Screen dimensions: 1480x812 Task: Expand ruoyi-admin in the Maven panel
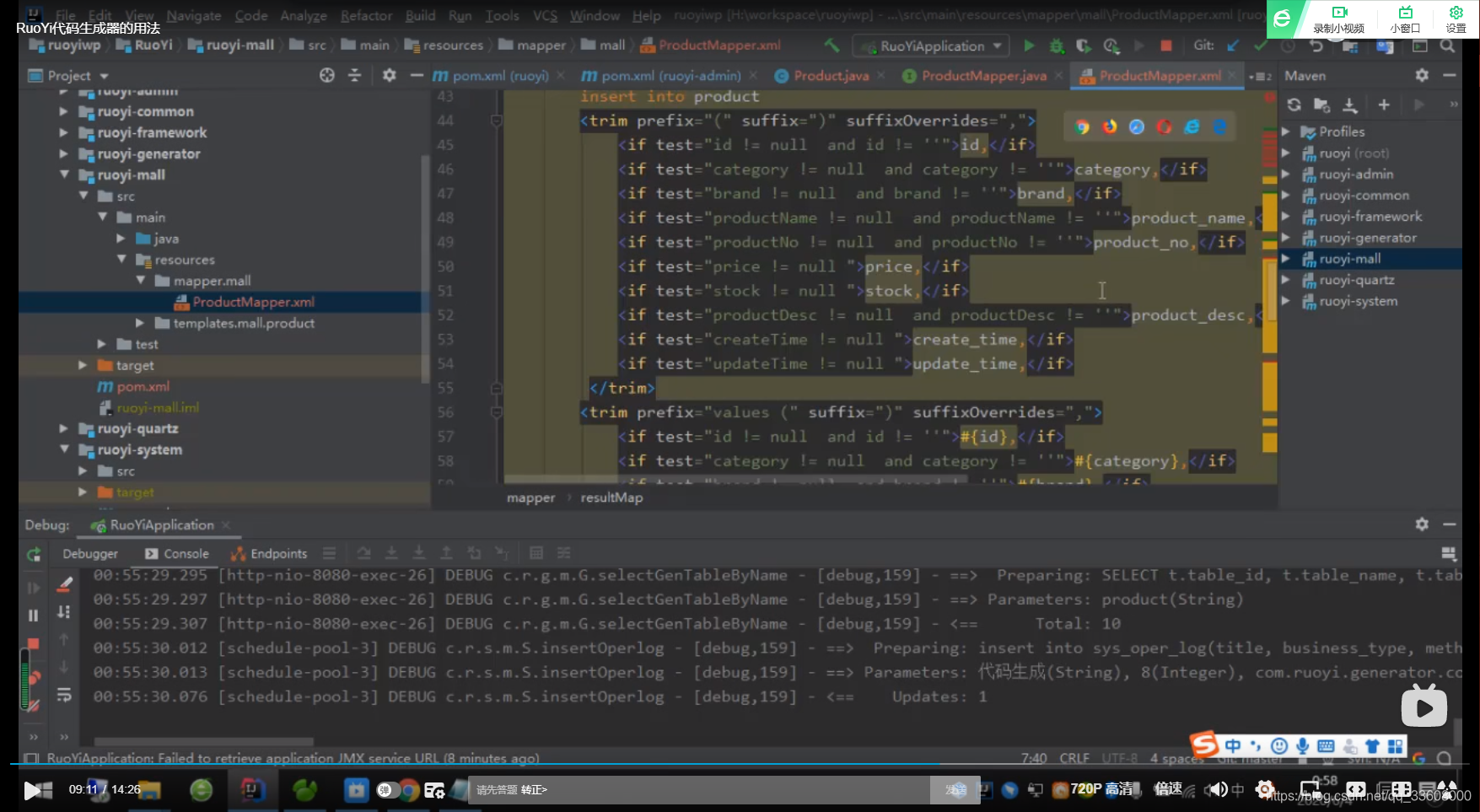[1286, 174]
